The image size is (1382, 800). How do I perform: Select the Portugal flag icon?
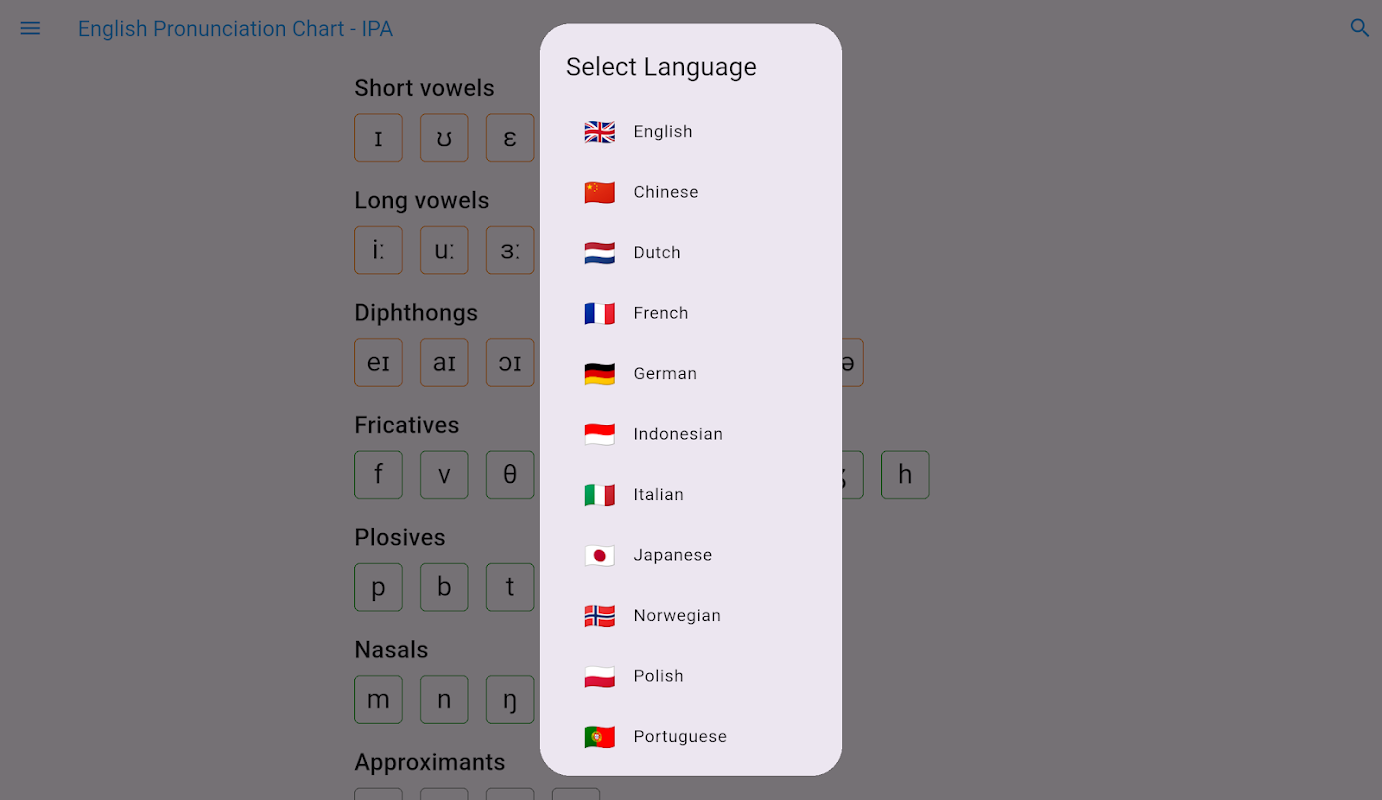coord(600,737)
